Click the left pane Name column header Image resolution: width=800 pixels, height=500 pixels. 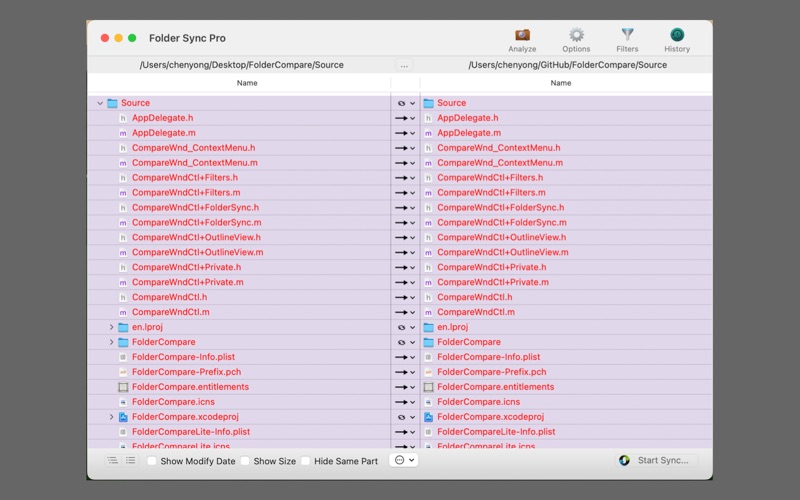click(x=247, y=83)
